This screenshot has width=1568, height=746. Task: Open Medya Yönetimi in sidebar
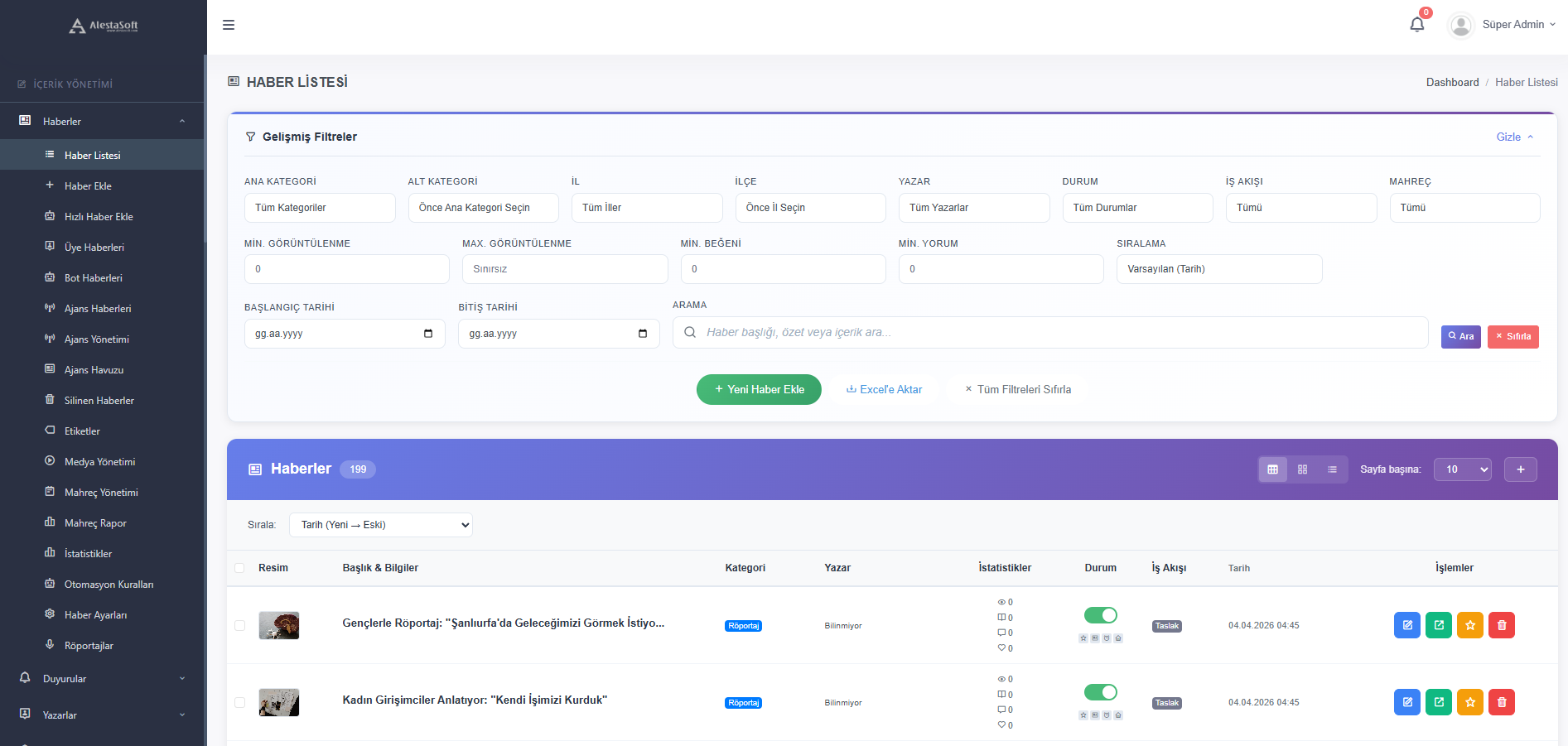99,462
